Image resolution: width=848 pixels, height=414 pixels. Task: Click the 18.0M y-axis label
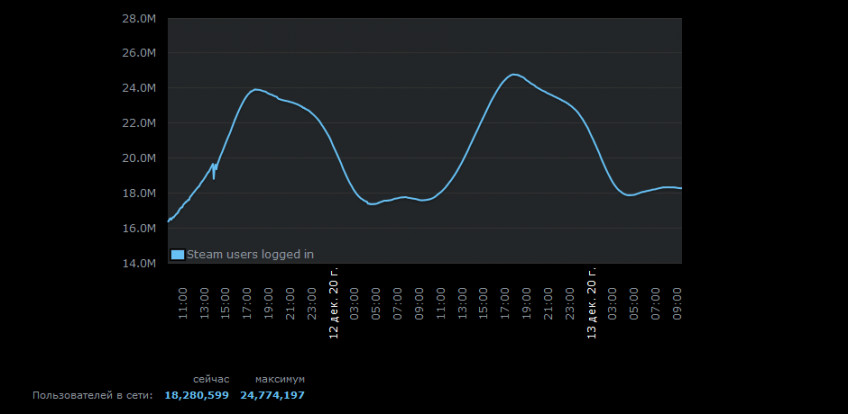140,193
